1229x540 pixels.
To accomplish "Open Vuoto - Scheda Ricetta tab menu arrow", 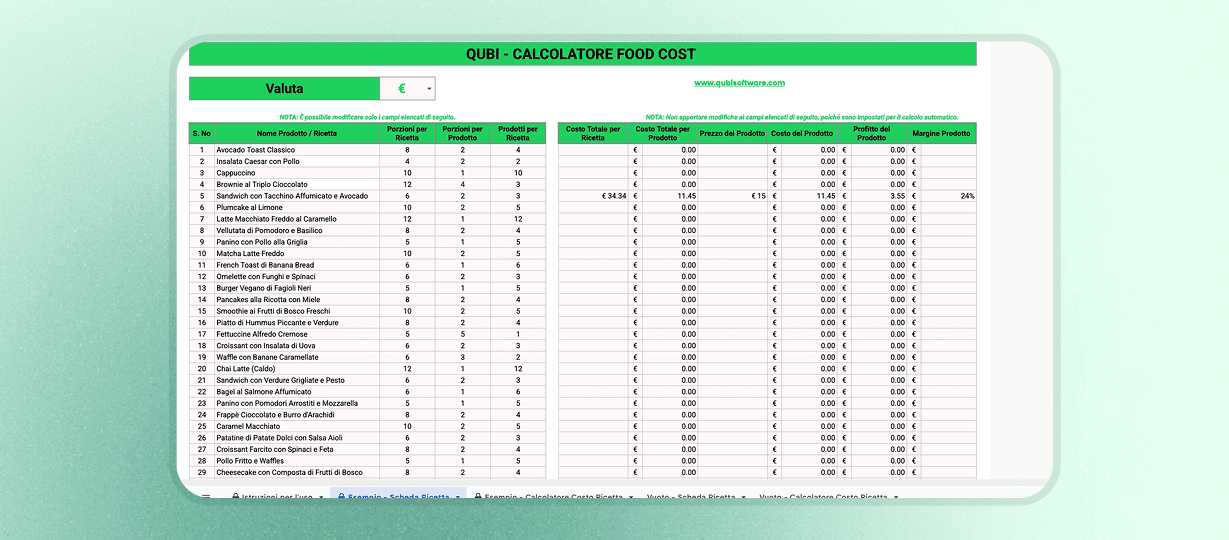I will (x=743, y=496).
